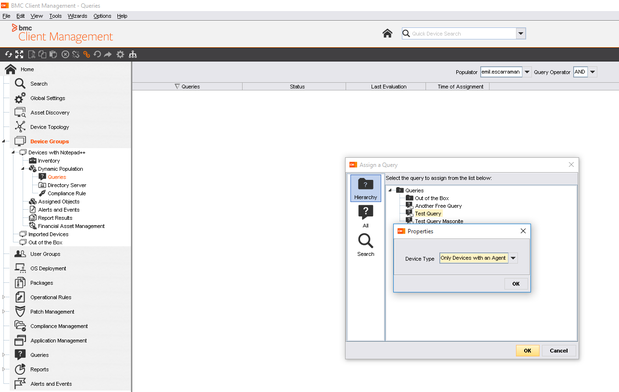Open the Edit menu
This screenshot has width=619, height=392.
click(21, 16)
